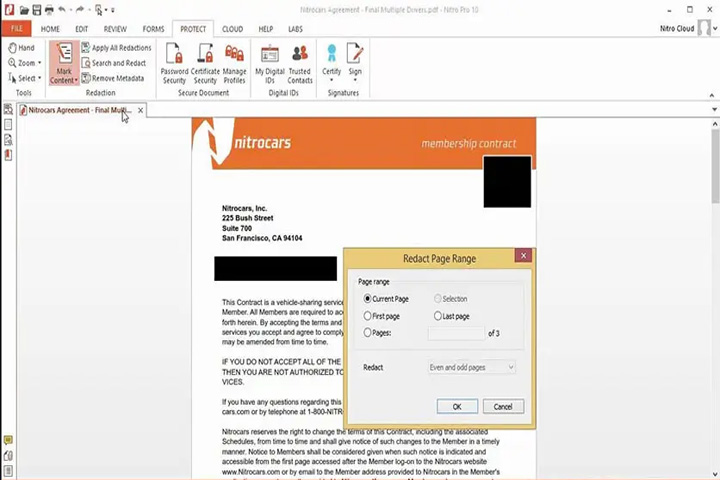Click Remove Metadata
The height and width of the screenshot is (480, 720).
point(112,78)
